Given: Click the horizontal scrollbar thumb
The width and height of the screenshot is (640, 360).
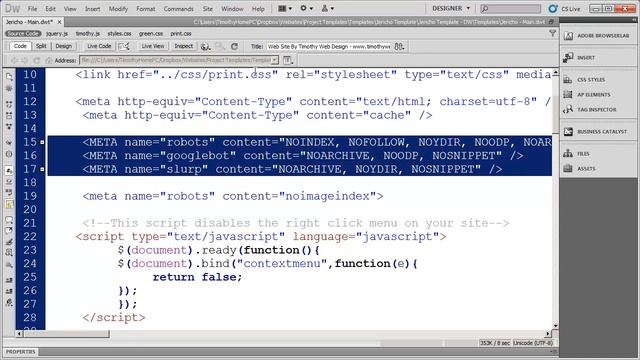Looking at the screenshot, I should 66,334.
